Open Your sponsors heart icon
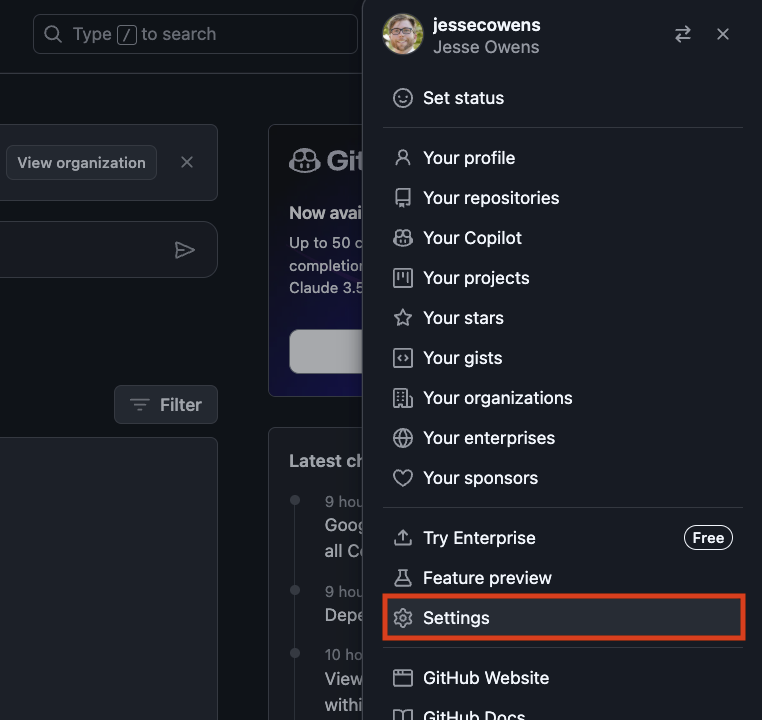 (x=403, y=478)
